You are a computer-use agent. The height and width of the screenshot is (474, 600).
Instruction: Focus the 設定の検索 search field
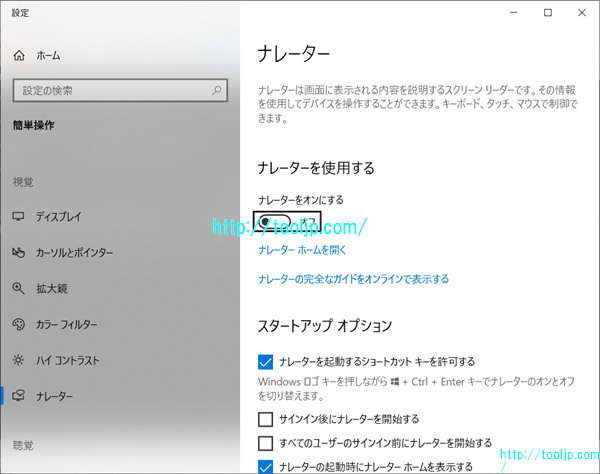coord(120,91)
